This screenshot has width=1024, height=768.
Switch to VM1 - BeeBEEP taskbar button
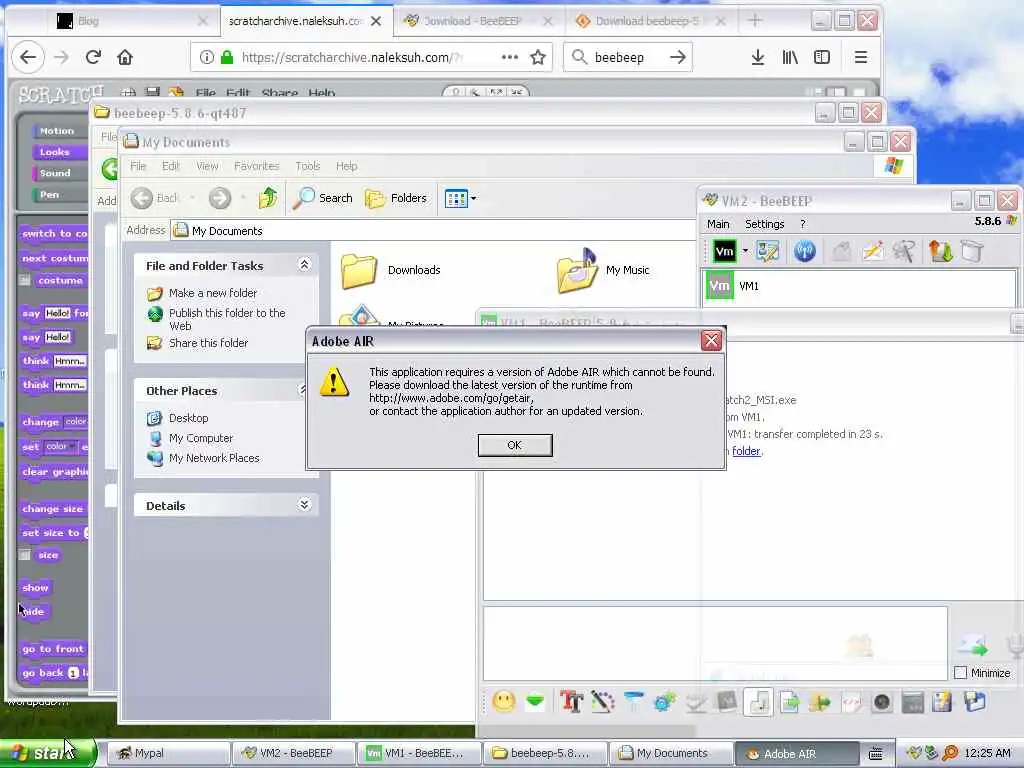click(421, 753)
